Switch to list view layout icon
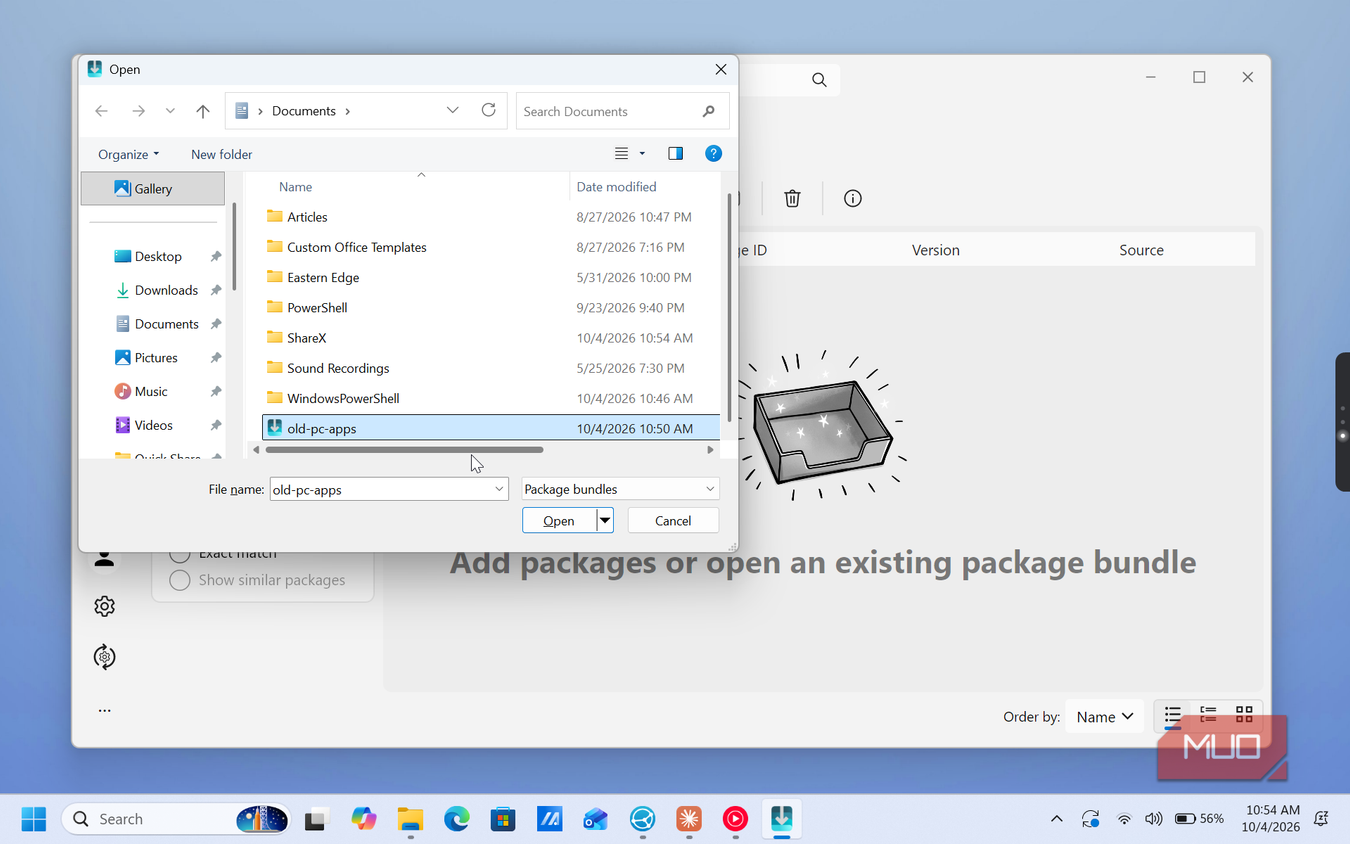Viewport: 1350px width, 844px height. (x=1173, y=715)
